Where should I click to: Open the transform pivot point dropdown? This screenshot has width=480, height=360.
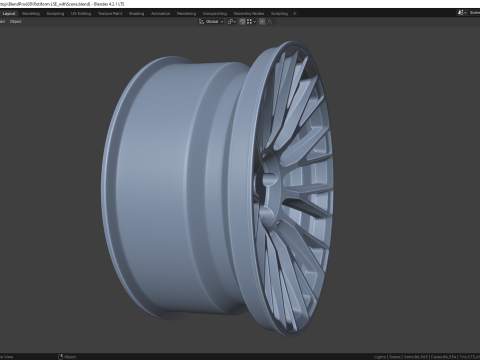[232, 22]
